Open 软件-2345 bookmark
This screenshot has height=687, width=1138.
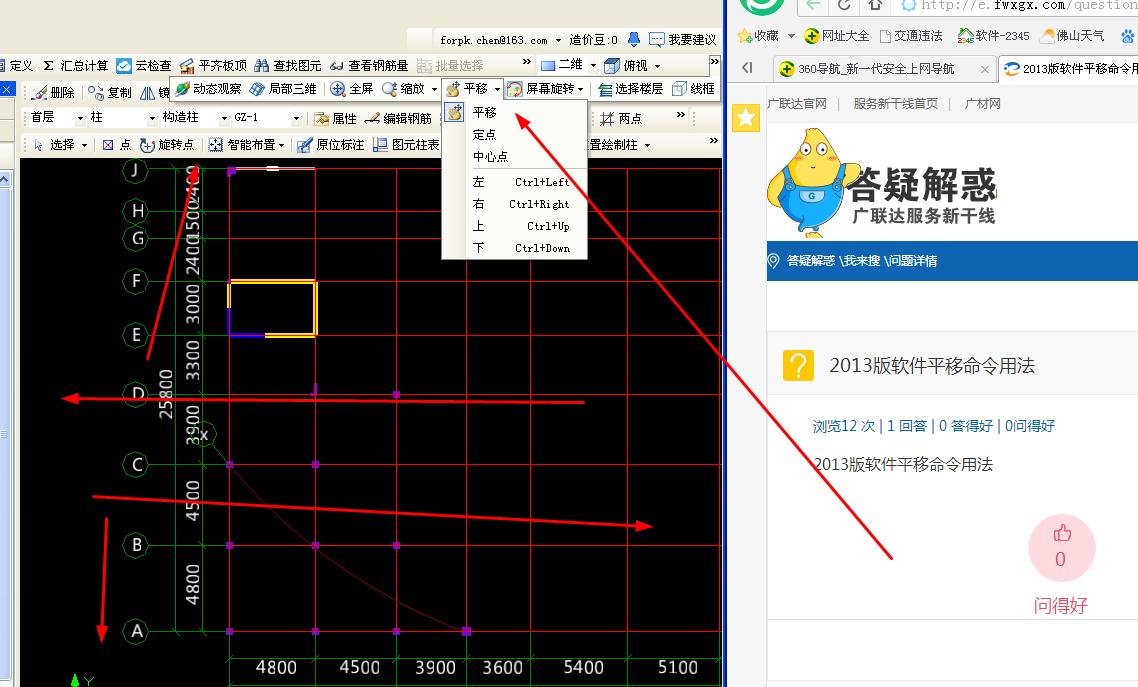[x=993, y=36]
